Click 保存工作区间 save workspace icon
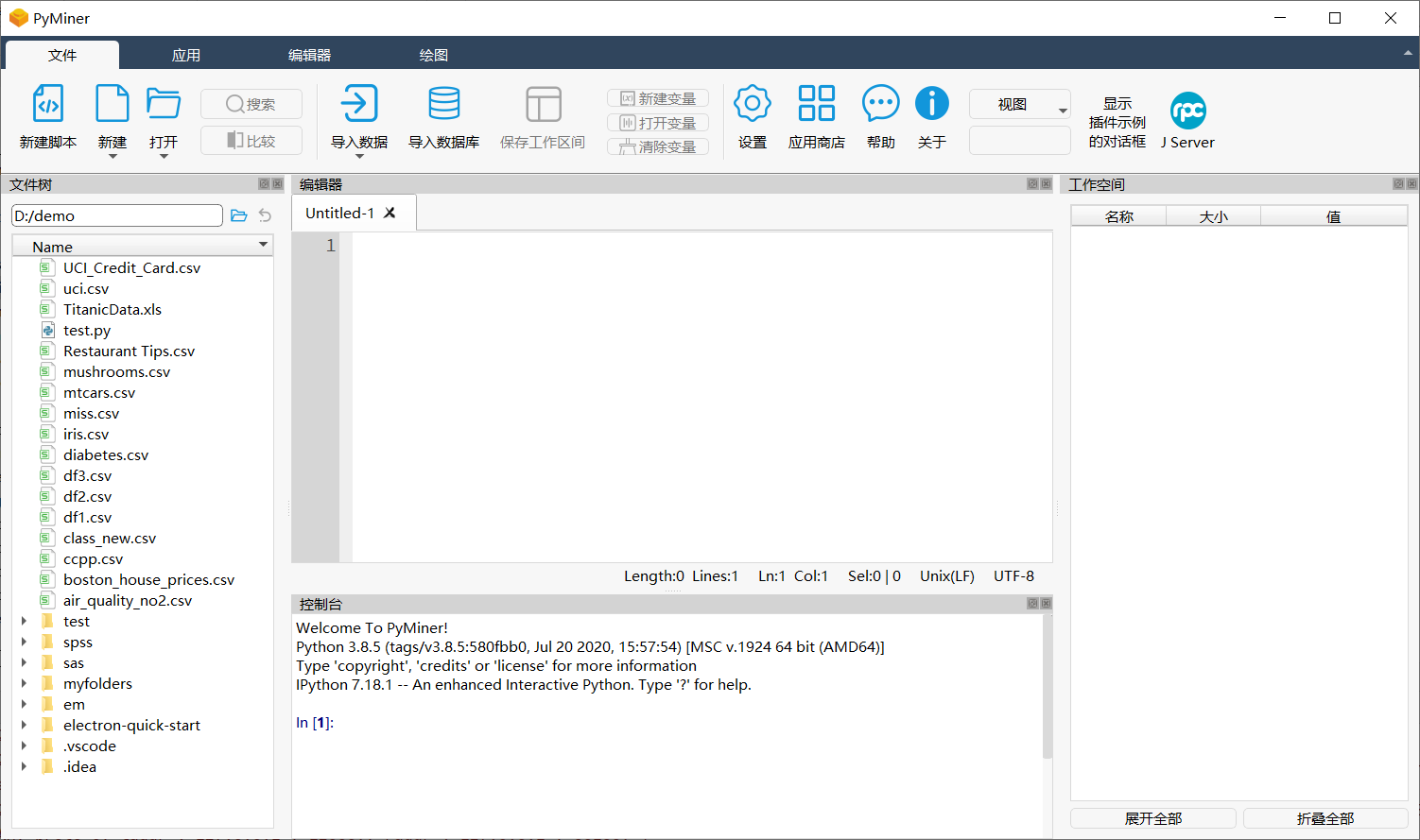This screenshot has width=1420, height=840. point(544,104)
